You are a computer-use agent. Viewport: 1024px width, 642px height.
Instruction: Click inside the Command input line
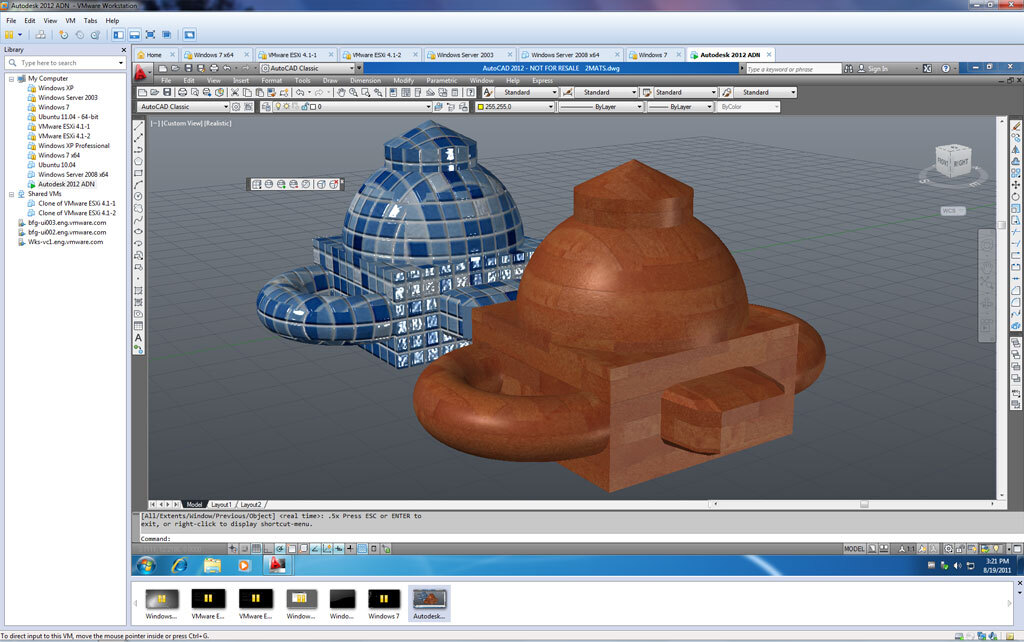[300, 536]
